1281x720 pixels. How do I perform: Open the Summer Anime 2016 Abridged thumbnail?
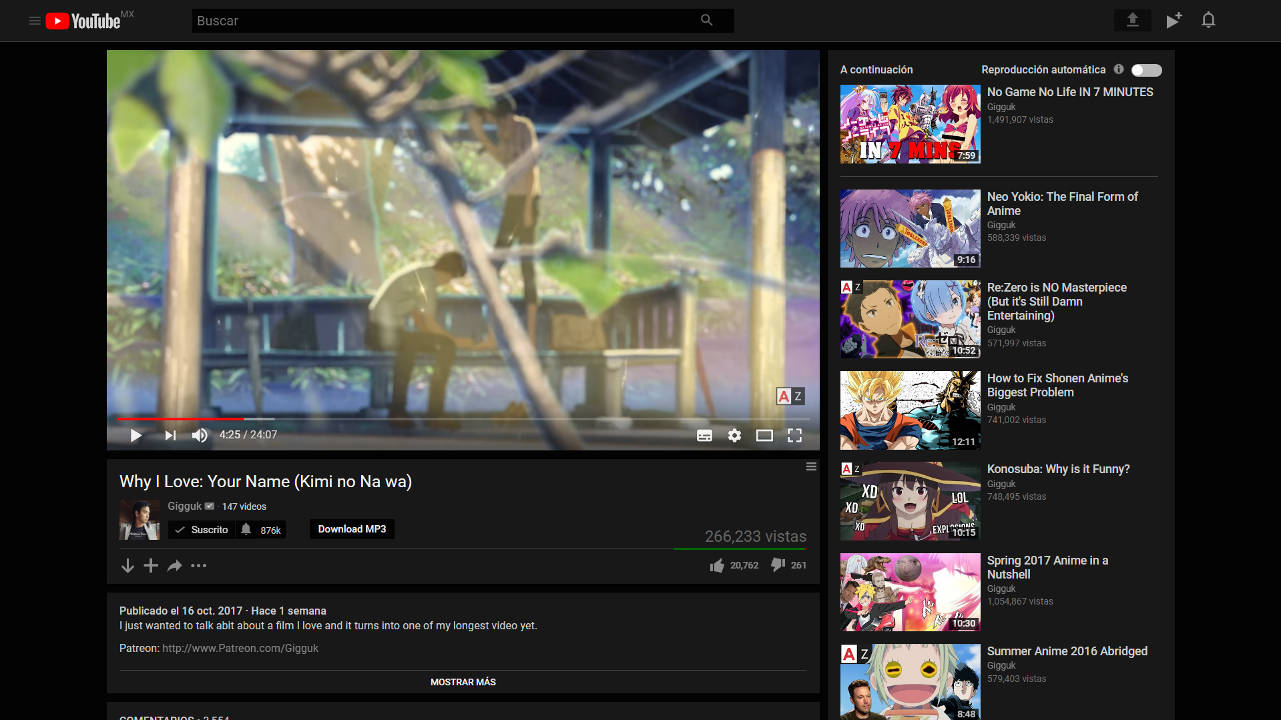tap(910, 682)
